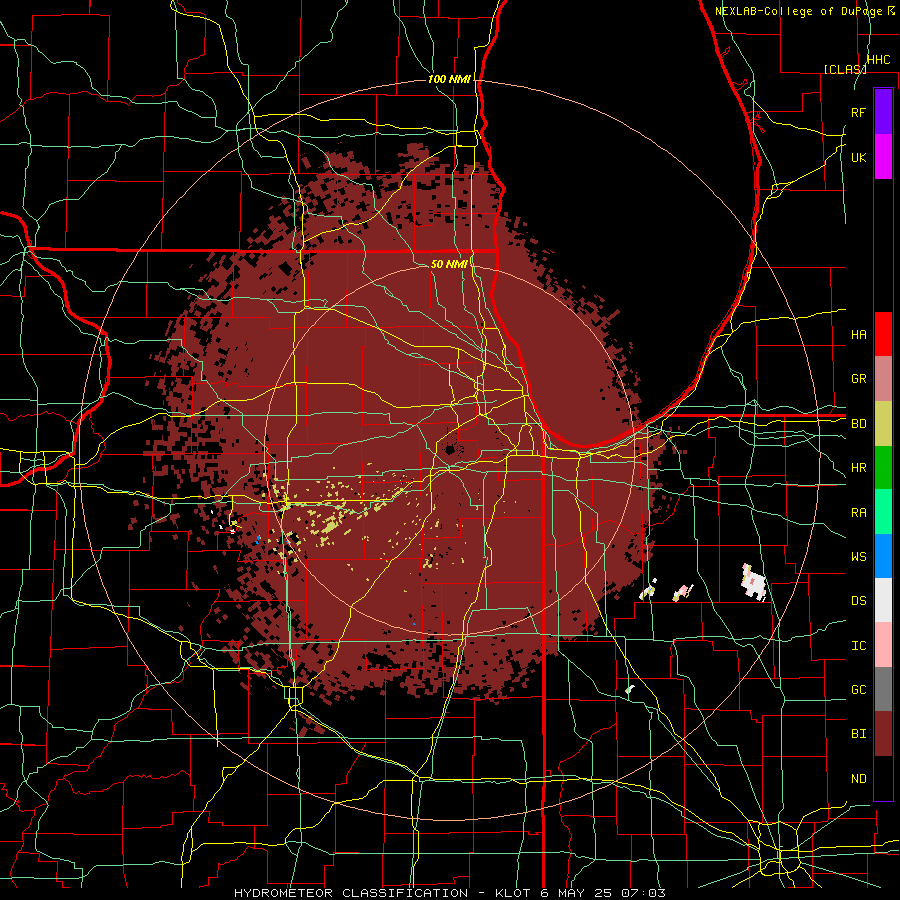Click the "HHC" product code text
The image size is (900, 900).
[x=878, y=60]
